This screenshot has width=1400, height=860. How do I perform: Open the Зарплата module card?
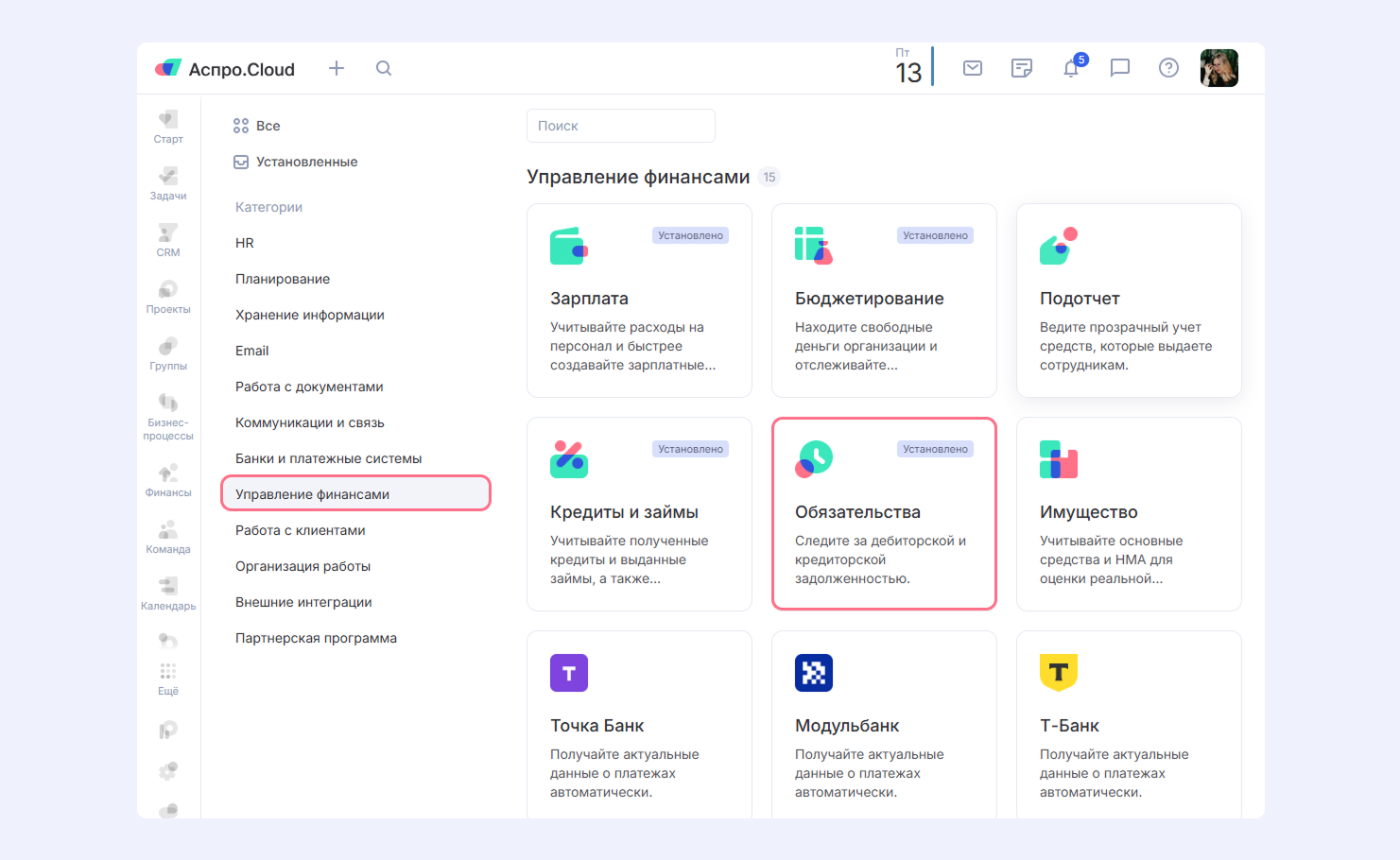(639, 300)
